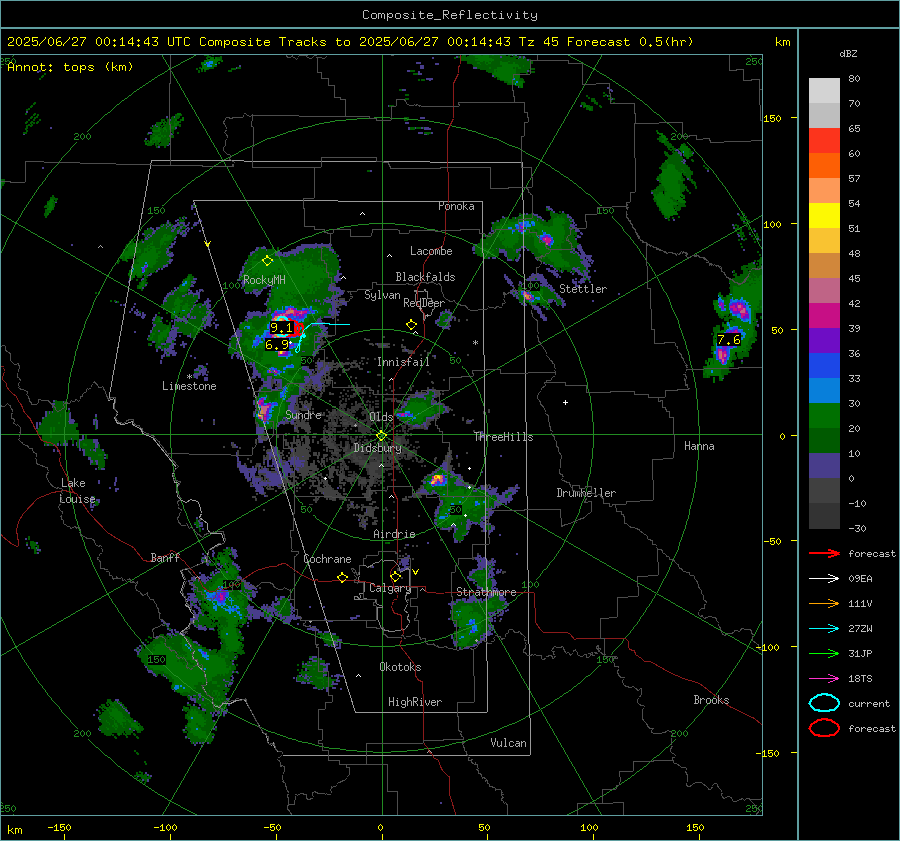
Task: Click the RedDeer city label
Action: 424,303
